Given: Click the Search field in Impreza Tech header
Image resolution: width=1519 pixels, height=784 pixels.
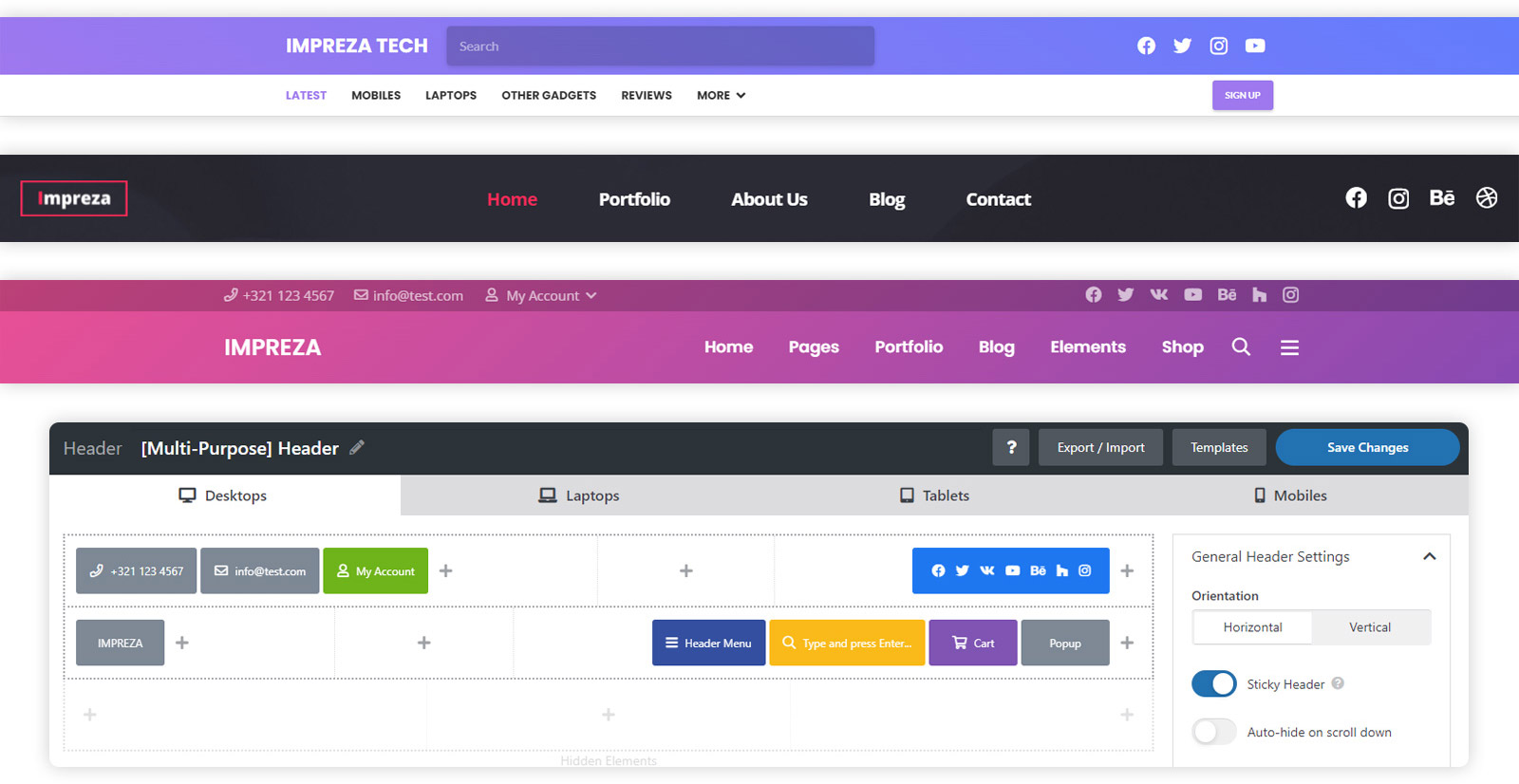Looking at the screenshot, I should point(661,46).
